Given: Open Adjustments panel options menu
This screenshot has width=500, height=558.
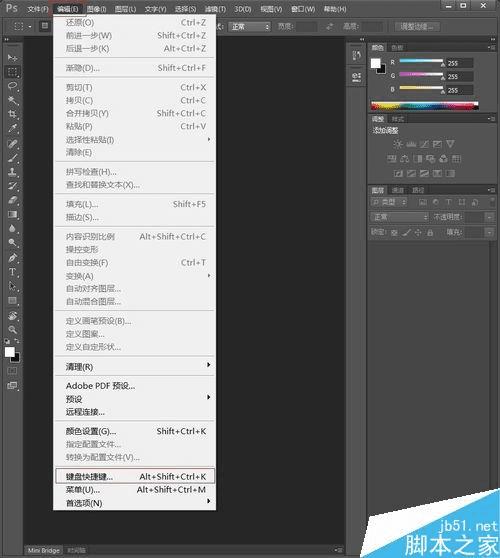Looking at the screenshot, I should pos(491,119).
